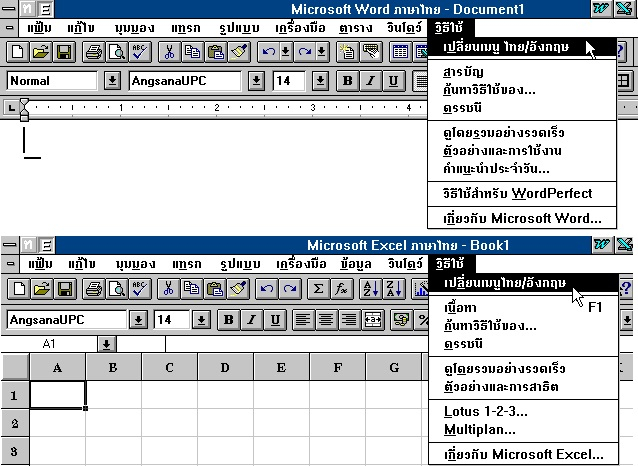Toggle Underline in Word formatting toolbar
Screen dimensions: 638x466
pyautogui.click(x=393, y=81)
